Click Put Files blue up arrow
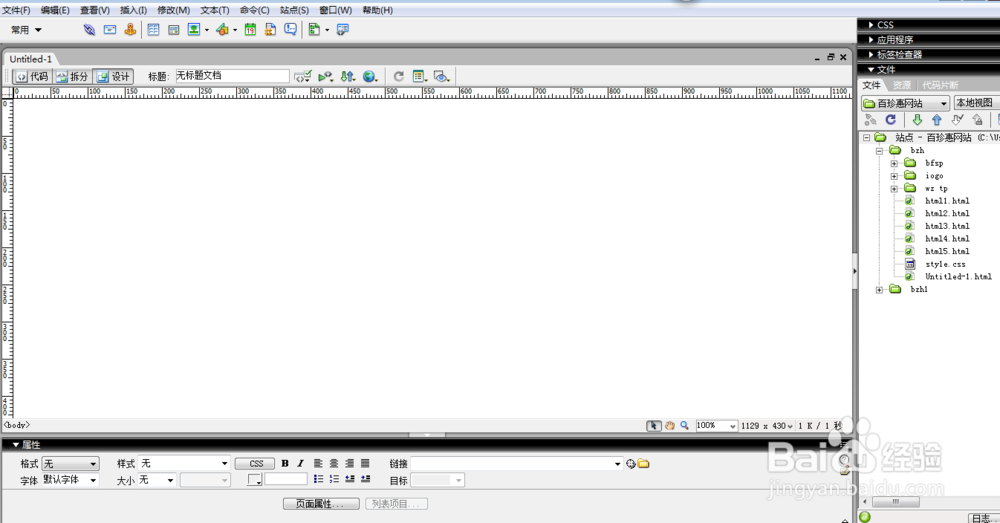1000x523 pixels. pyautogui.click(x=937, y=120)
